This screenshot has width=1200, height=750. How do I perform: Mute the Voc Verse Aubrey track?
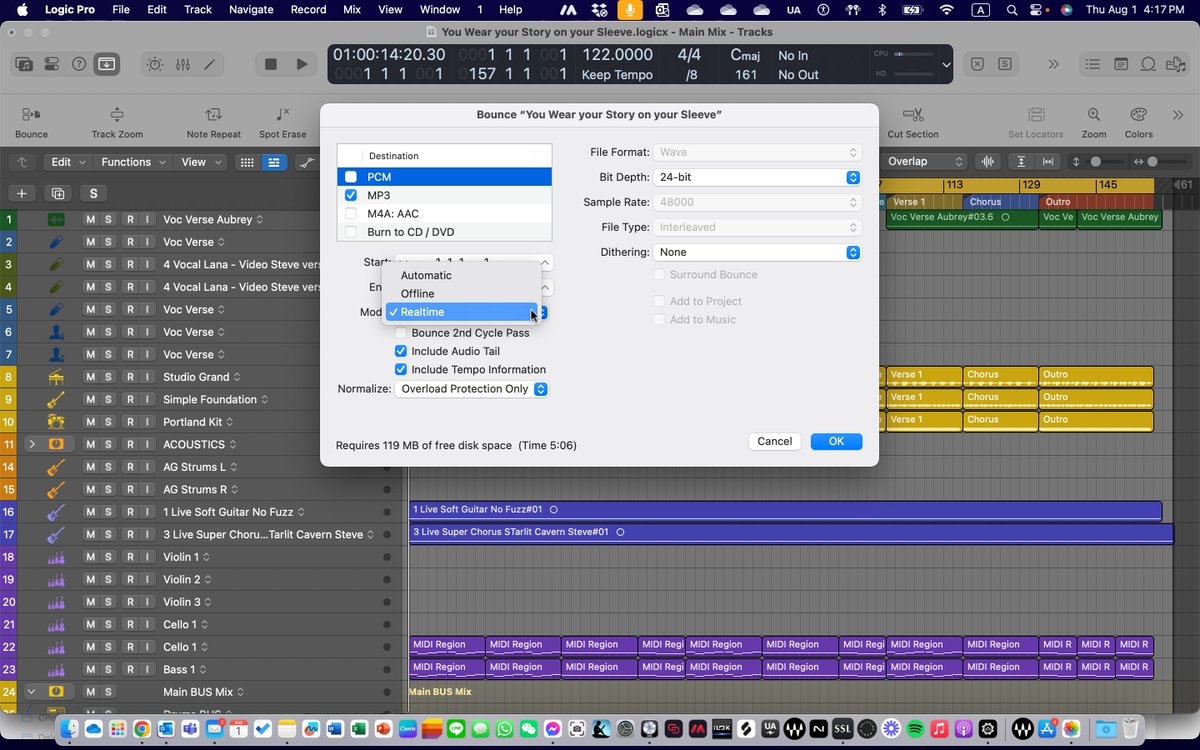pos(90,220)
